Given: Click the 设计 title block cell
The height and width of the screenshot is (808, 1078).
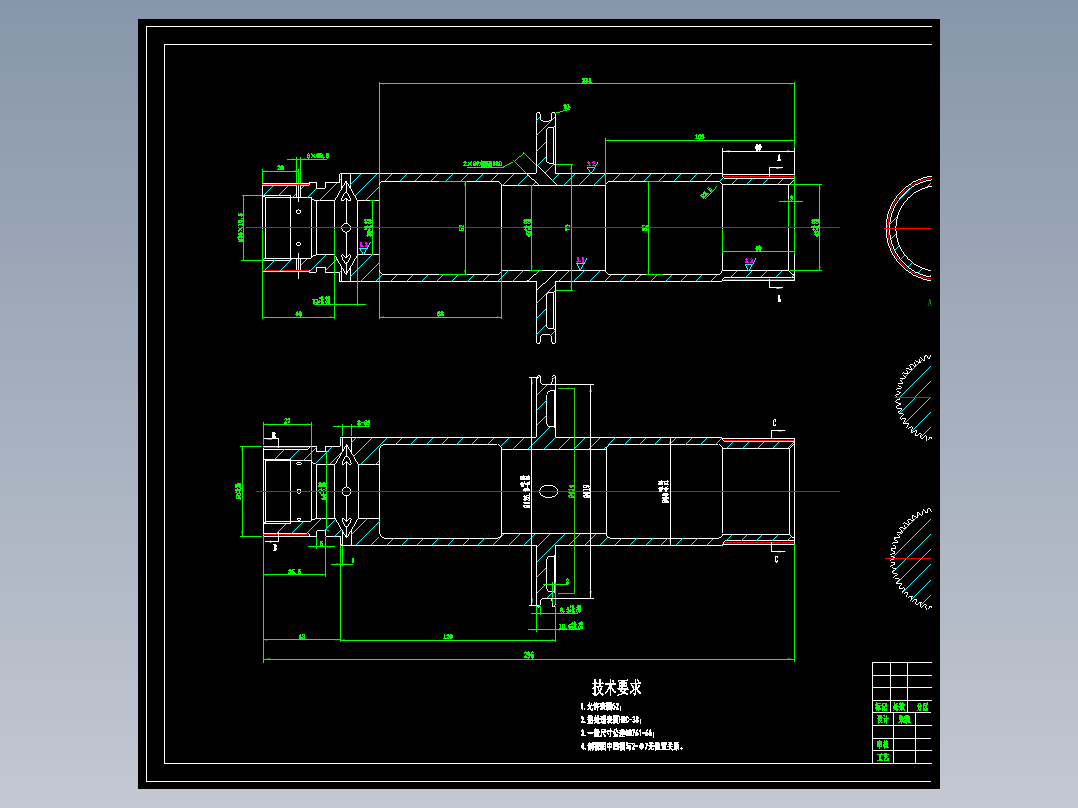Looking at the screenshot, I should [x=882, y=719].
